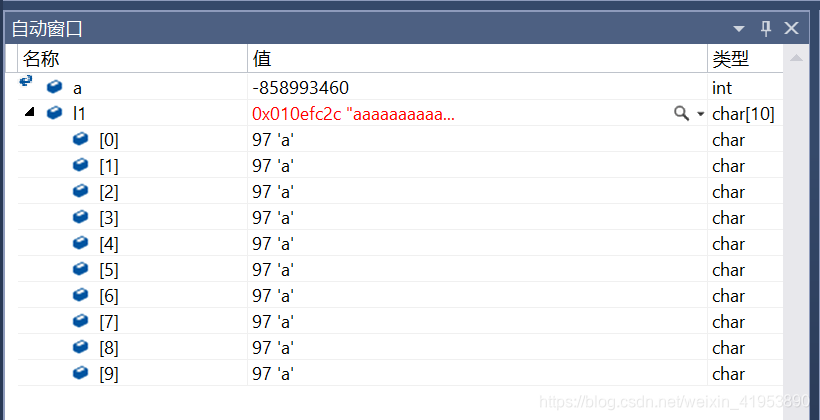The width and height of the screenshot is (820, 420).
Task: Select variable name l1
Action: click(79, 113)
